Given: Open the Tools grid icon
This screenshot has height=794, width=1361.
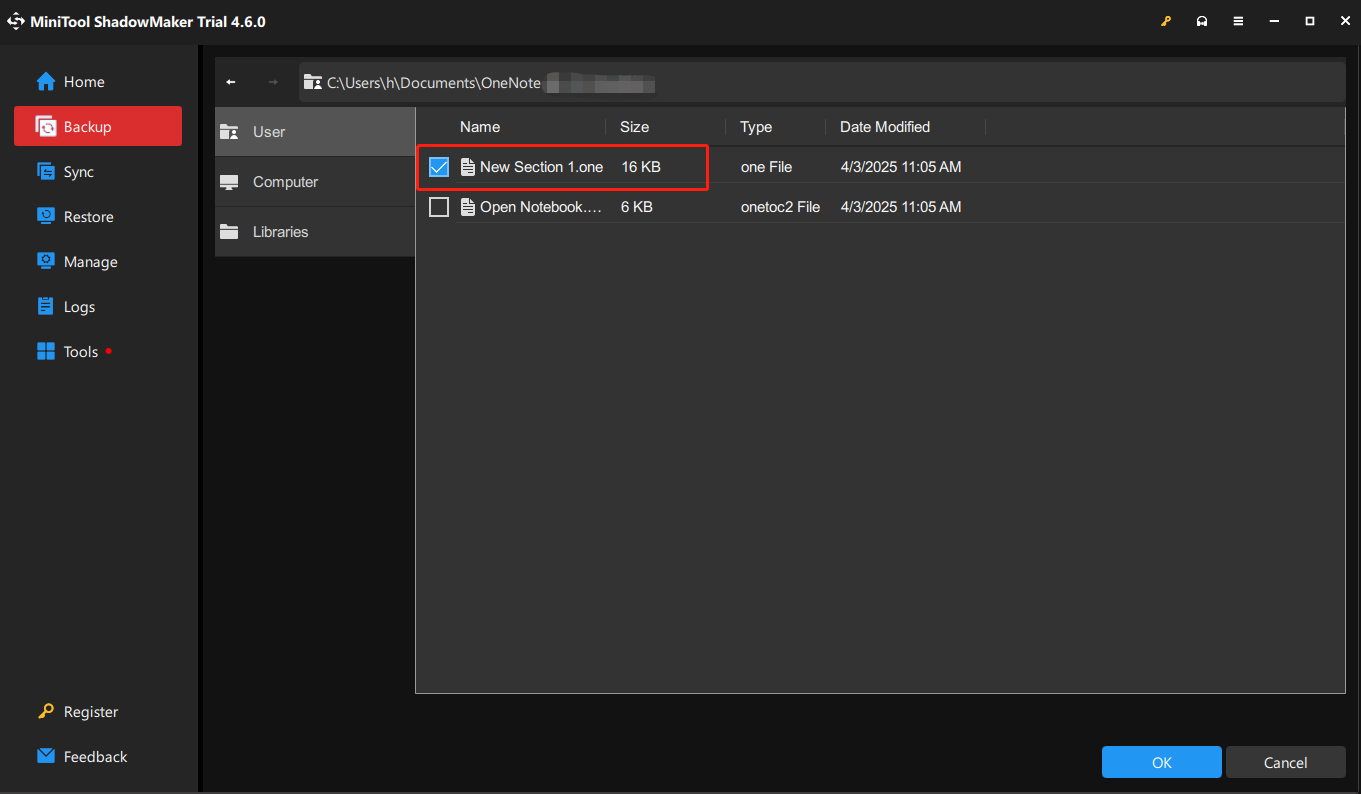Looking at the screenshot, I should (x=46, y=352).
